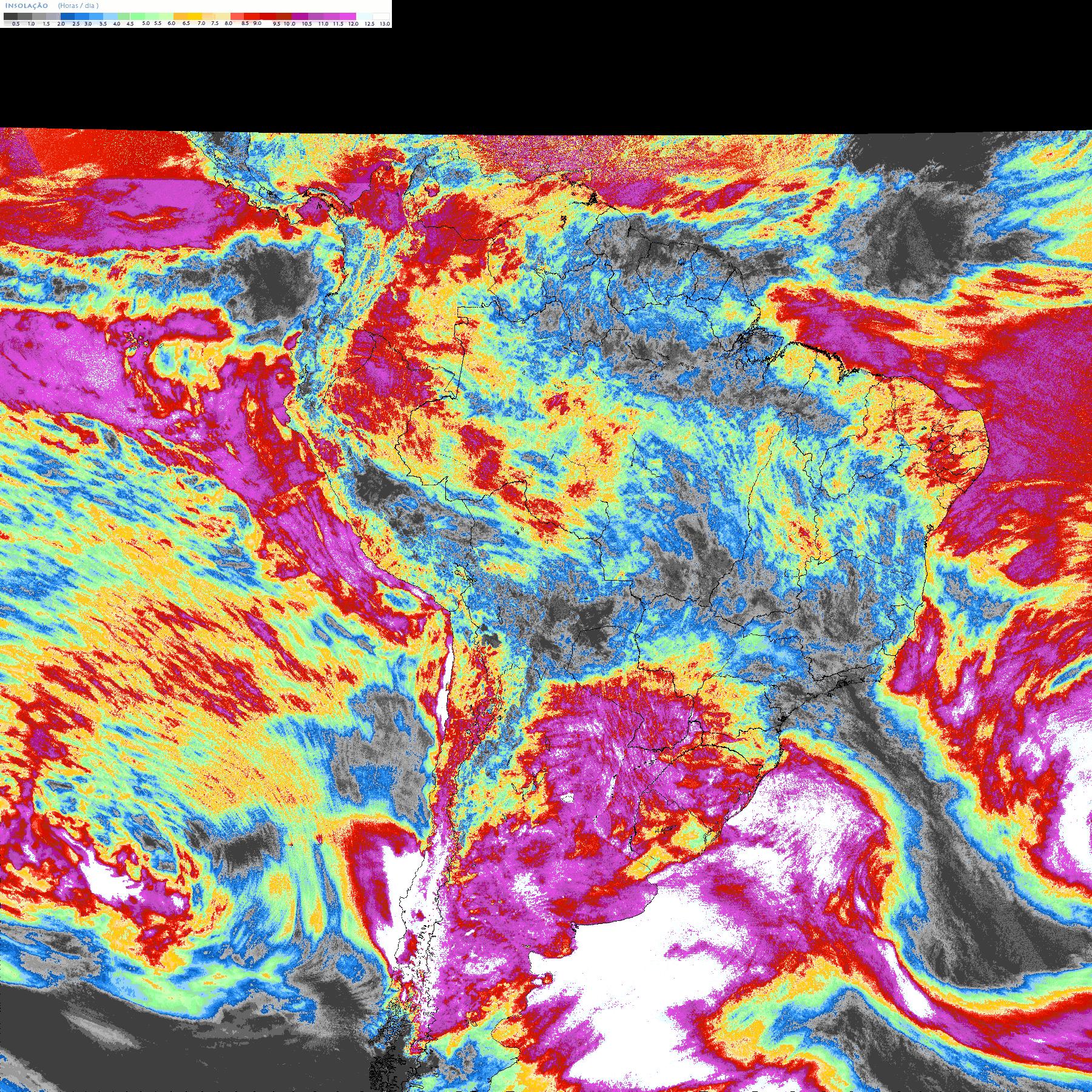Click the 13.0 value on legend scale
The height and width of the screenshot is (1092, 1092).
385,24
